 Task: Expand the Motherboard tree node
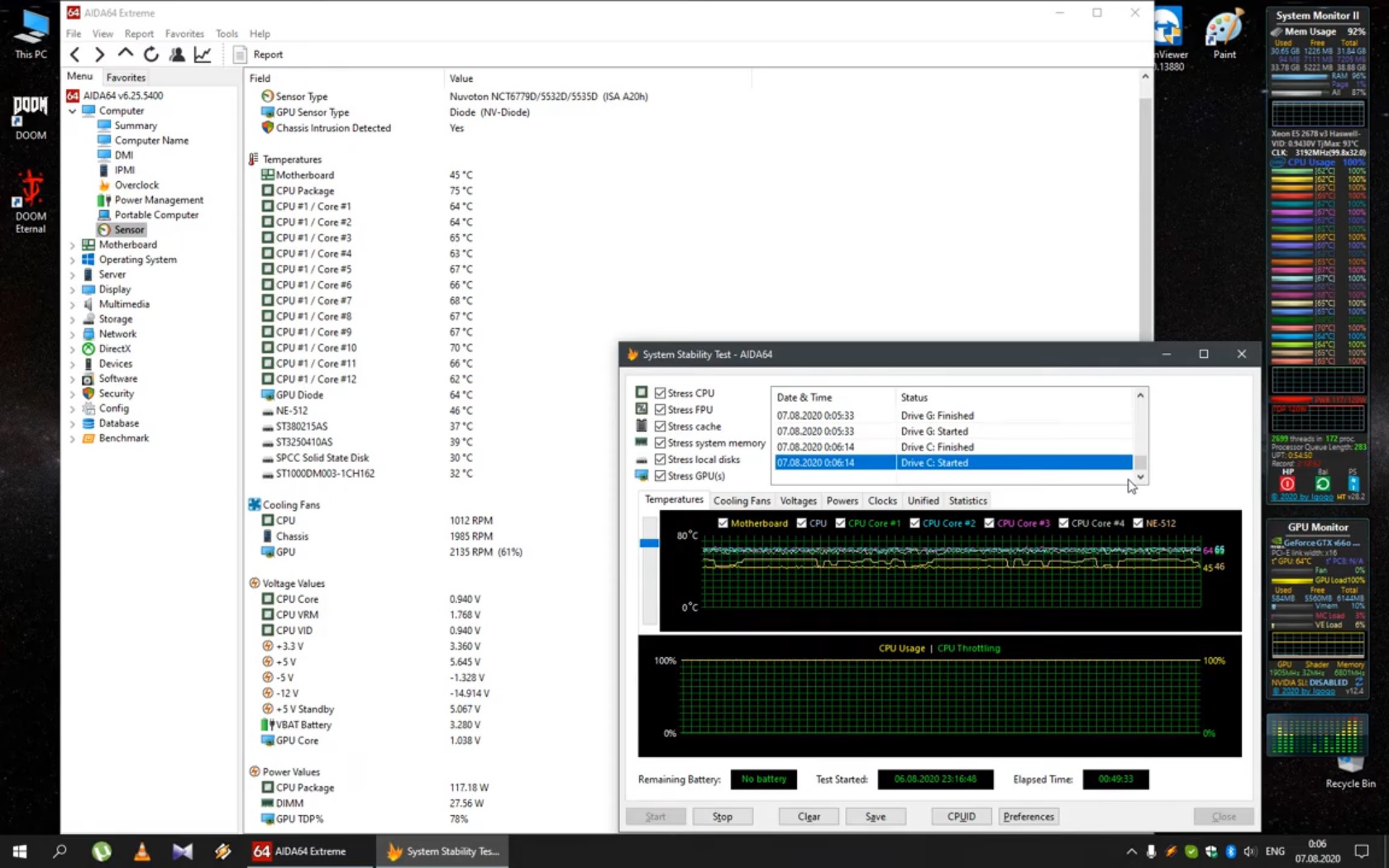pyautogui.click(x=73, y=245)
